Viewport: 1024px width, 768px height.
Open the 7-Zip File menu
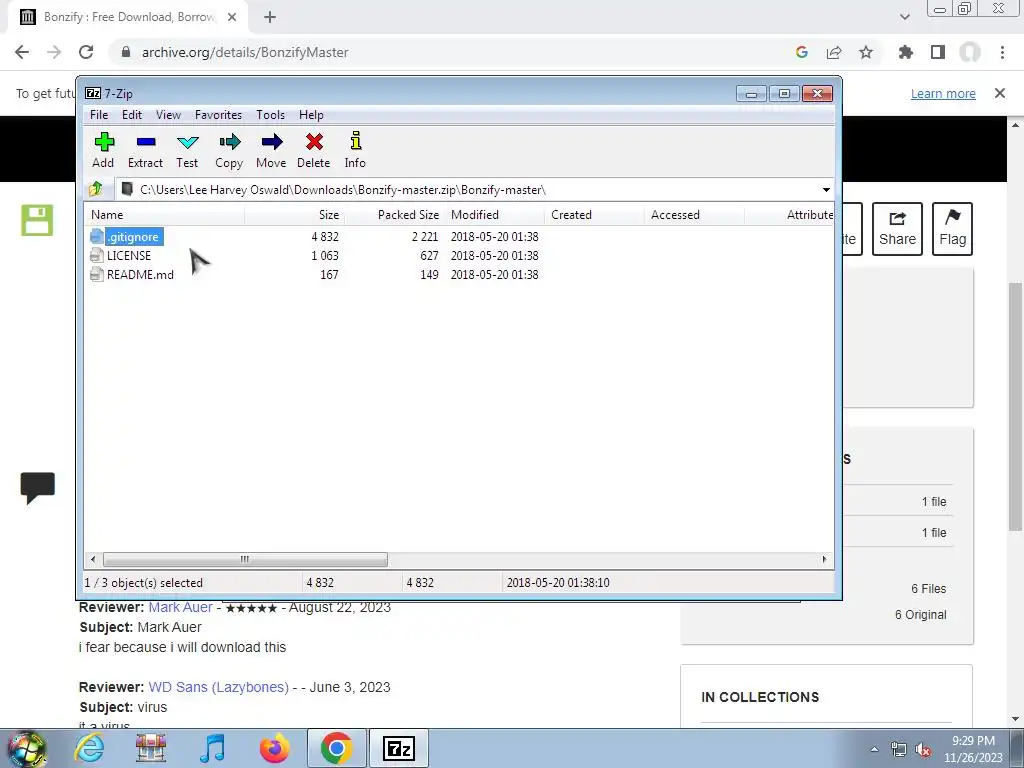click(99, 115)
